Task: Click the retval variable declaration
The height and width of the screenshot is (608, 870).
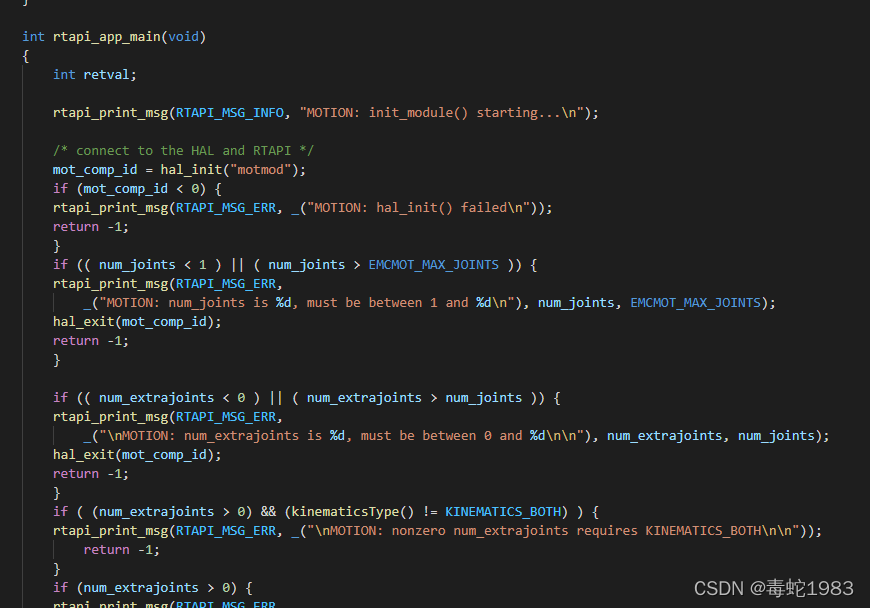Action: [106, 74]
